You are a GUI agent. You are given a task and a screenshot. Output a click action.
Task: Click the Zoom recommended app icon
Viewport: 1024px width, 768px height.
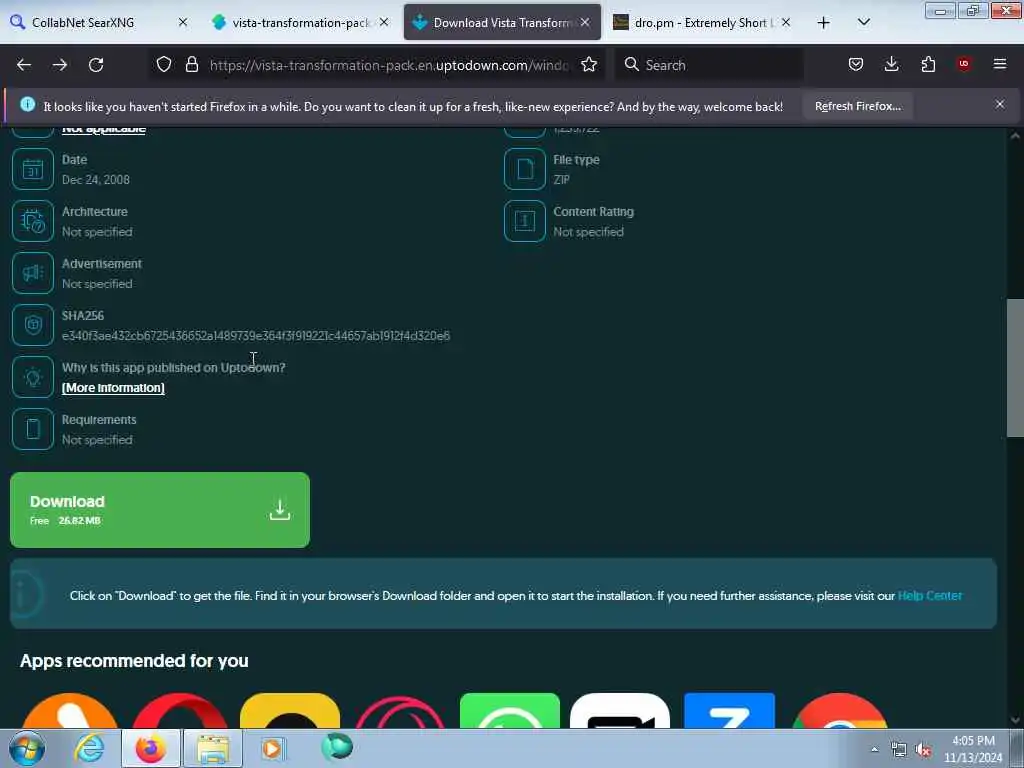[729, 711]
